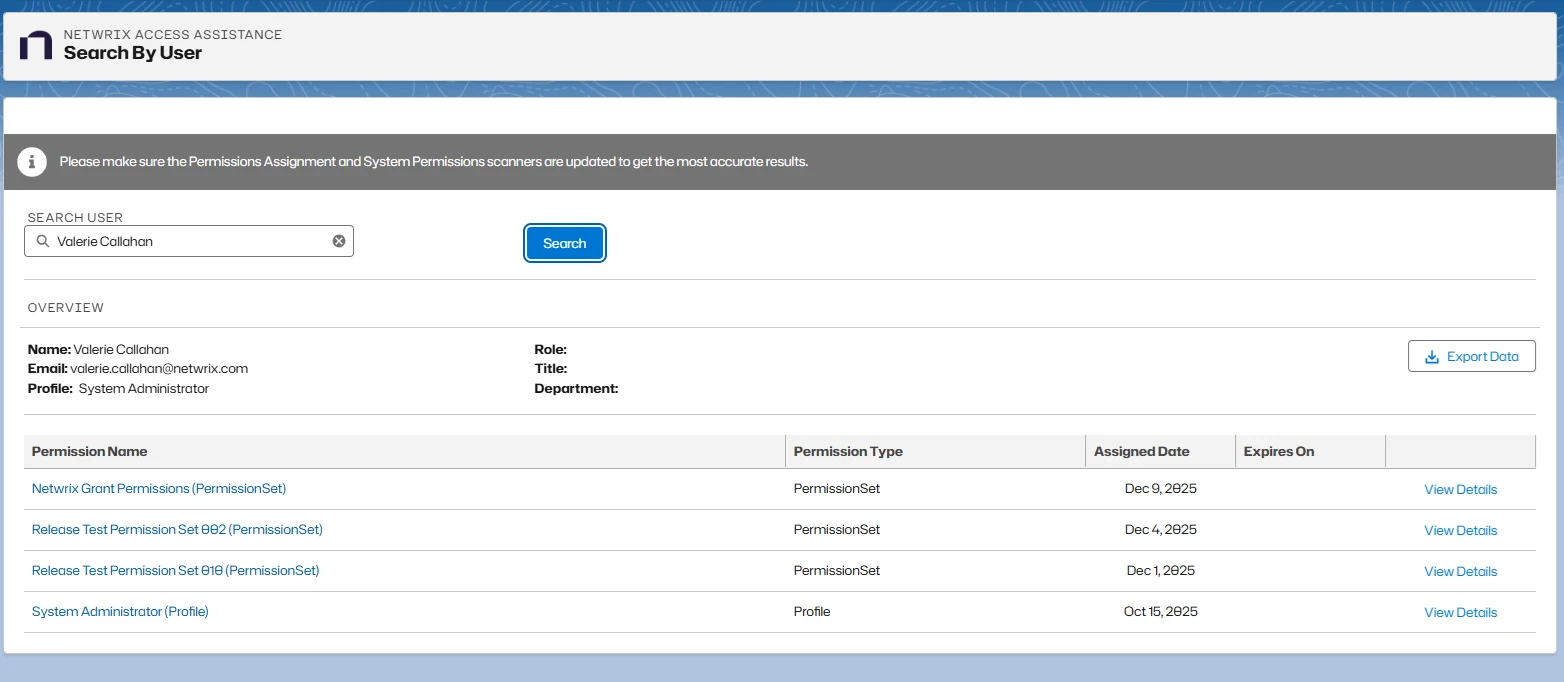This screenshot has width=1564, height=682.
Task: Sort by the Permission Name column header
Action: coord(90,452)
